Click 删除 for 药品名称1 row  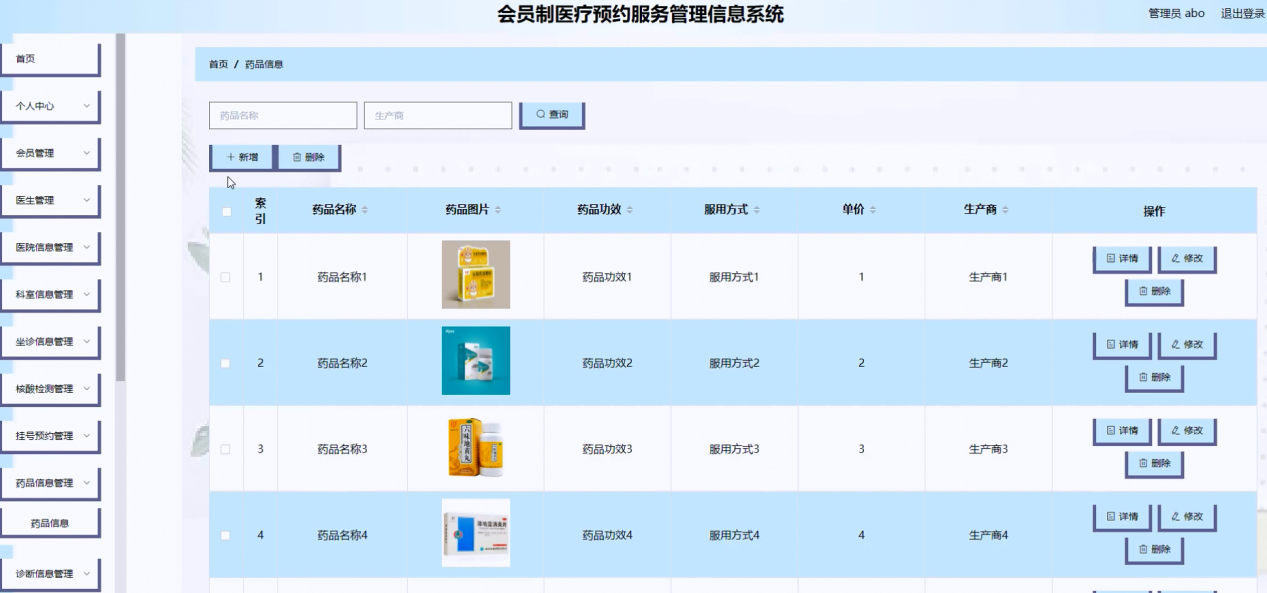click(1154, 292)
